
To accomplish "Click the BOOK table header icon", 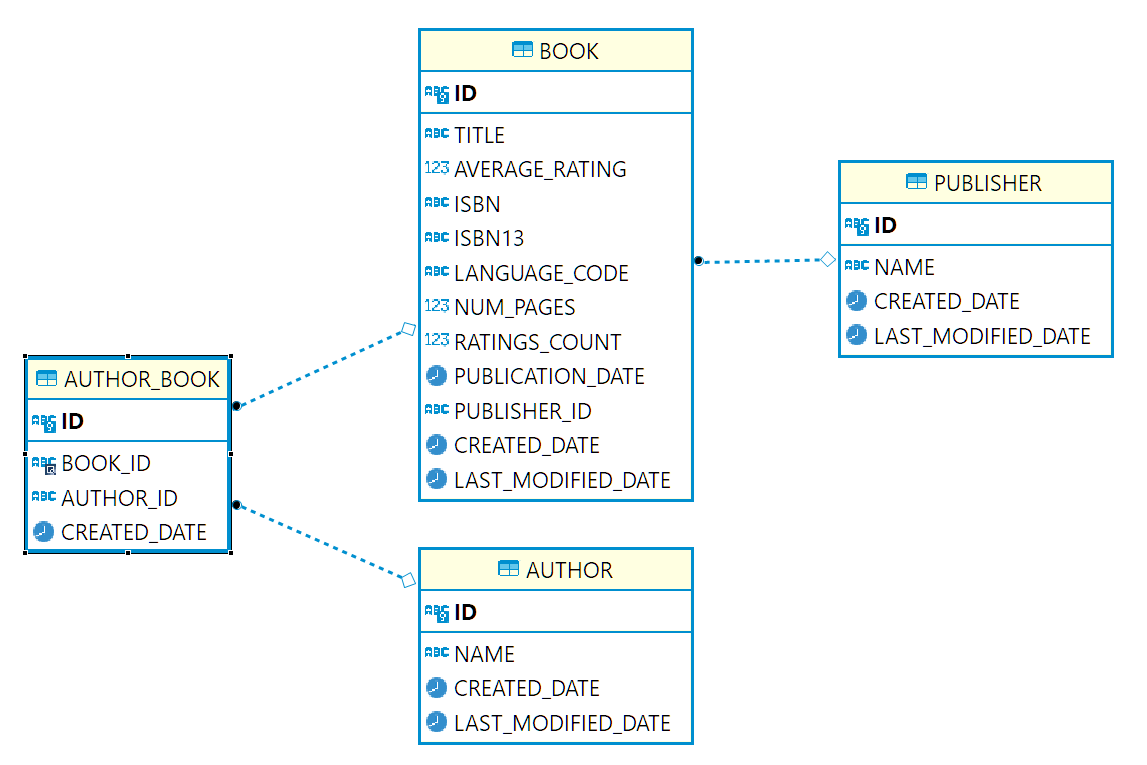I will click(x=522, y=51).
